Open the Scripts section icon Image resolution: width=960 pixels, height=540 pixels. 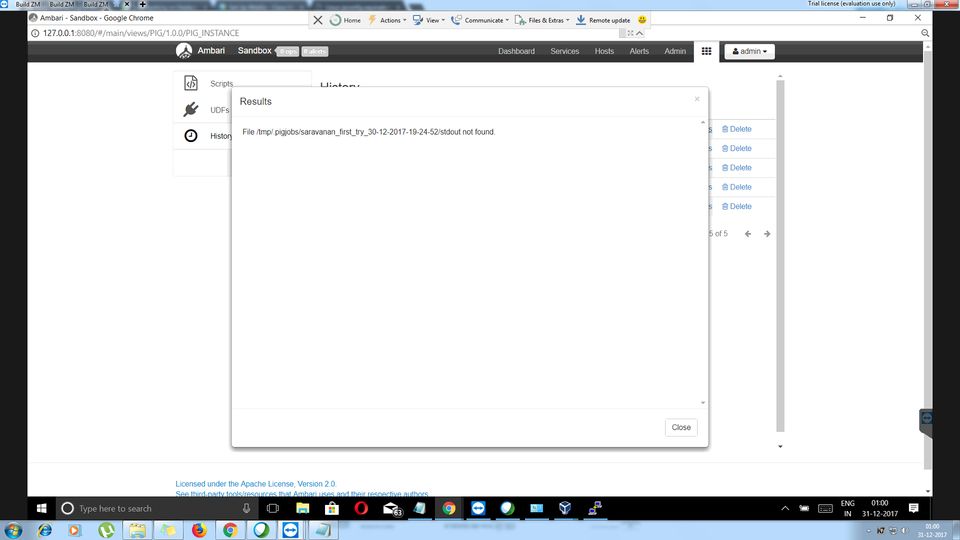tap(191, 83)
